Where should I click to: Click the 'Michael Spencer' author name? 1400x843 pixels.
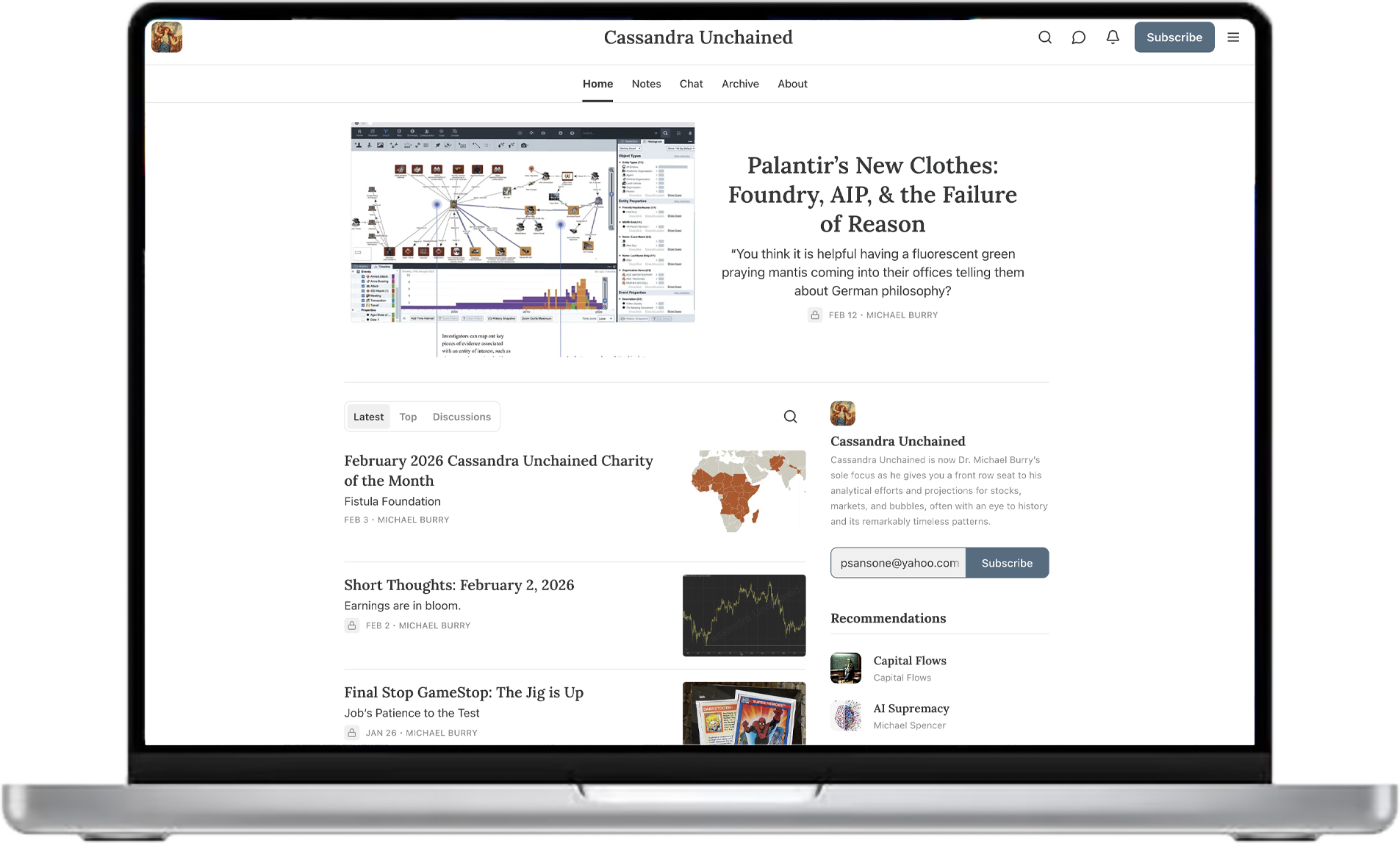[909, 725]
